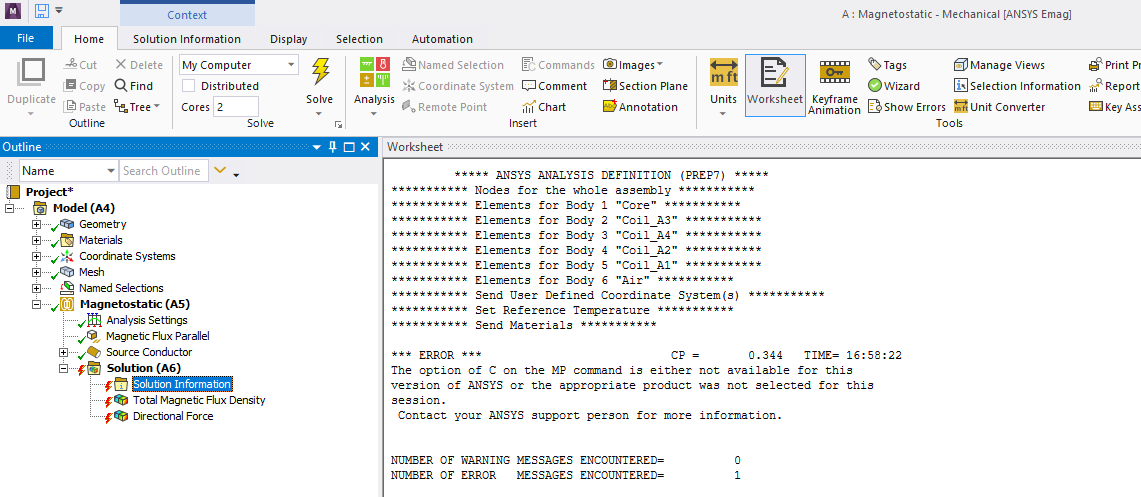Switch to the Home ribbon tab
The height and width of the screenshot is (497, 1141).
coord(89,39)
